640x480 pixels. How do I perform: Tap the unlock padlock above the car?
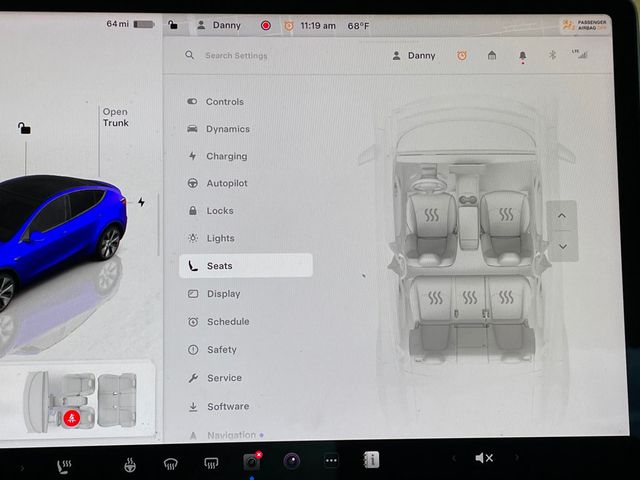pos(24,128)
